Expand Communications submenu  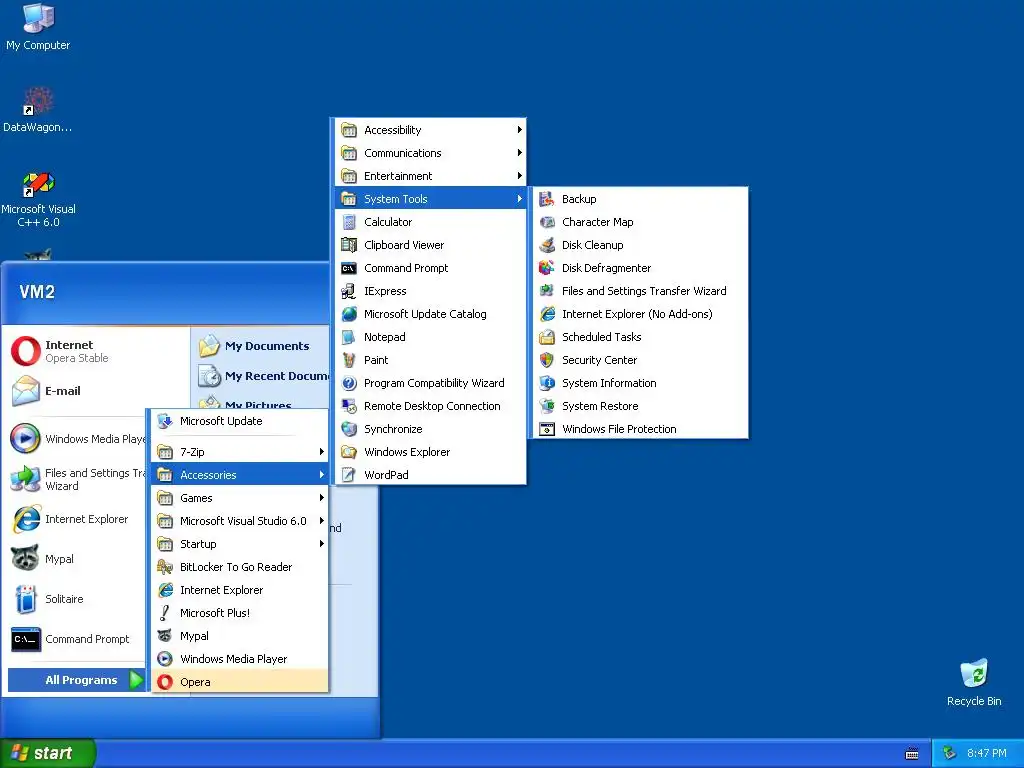pos(430,153)
